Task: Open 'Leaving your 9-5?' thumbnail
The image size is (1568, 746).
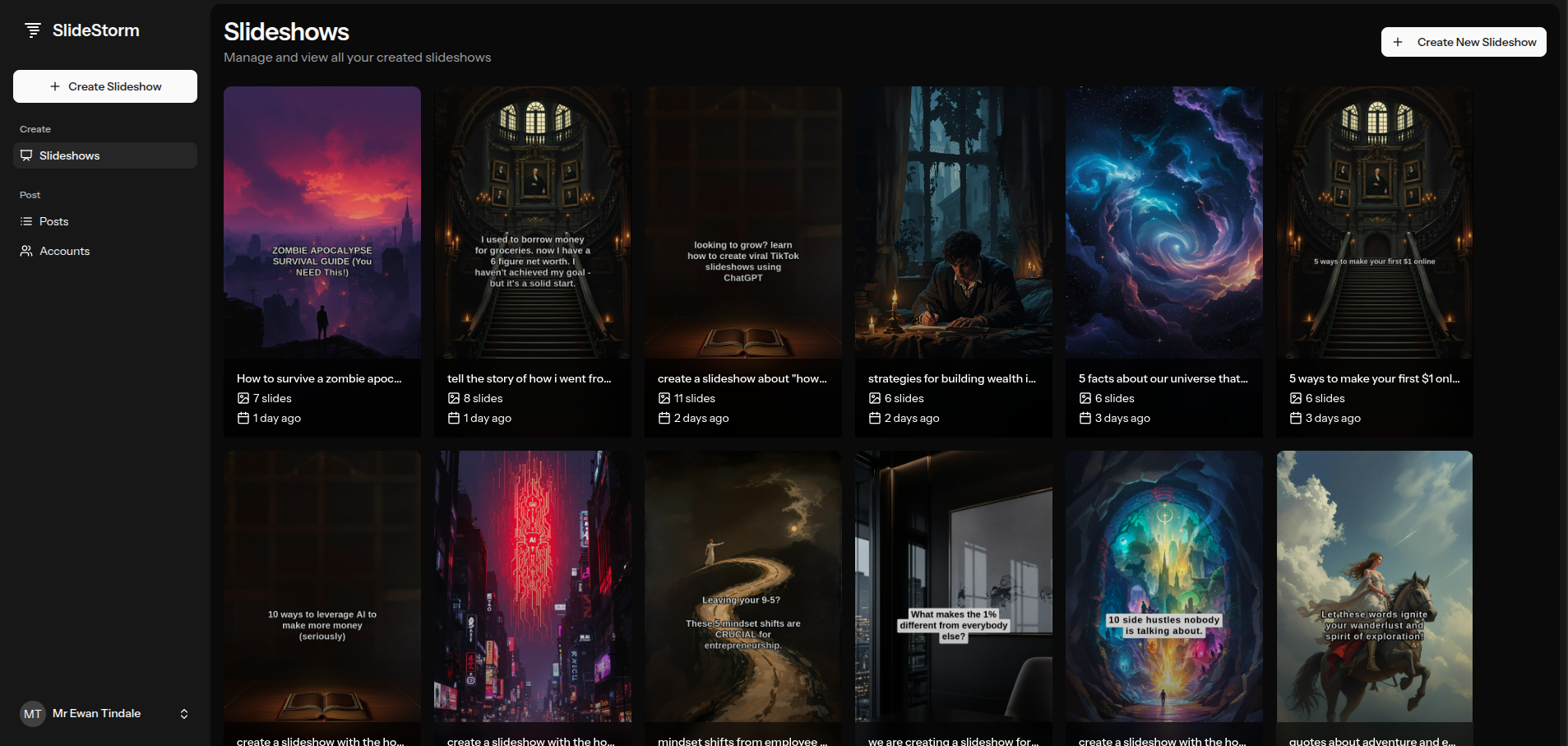Action: point(743,586)
